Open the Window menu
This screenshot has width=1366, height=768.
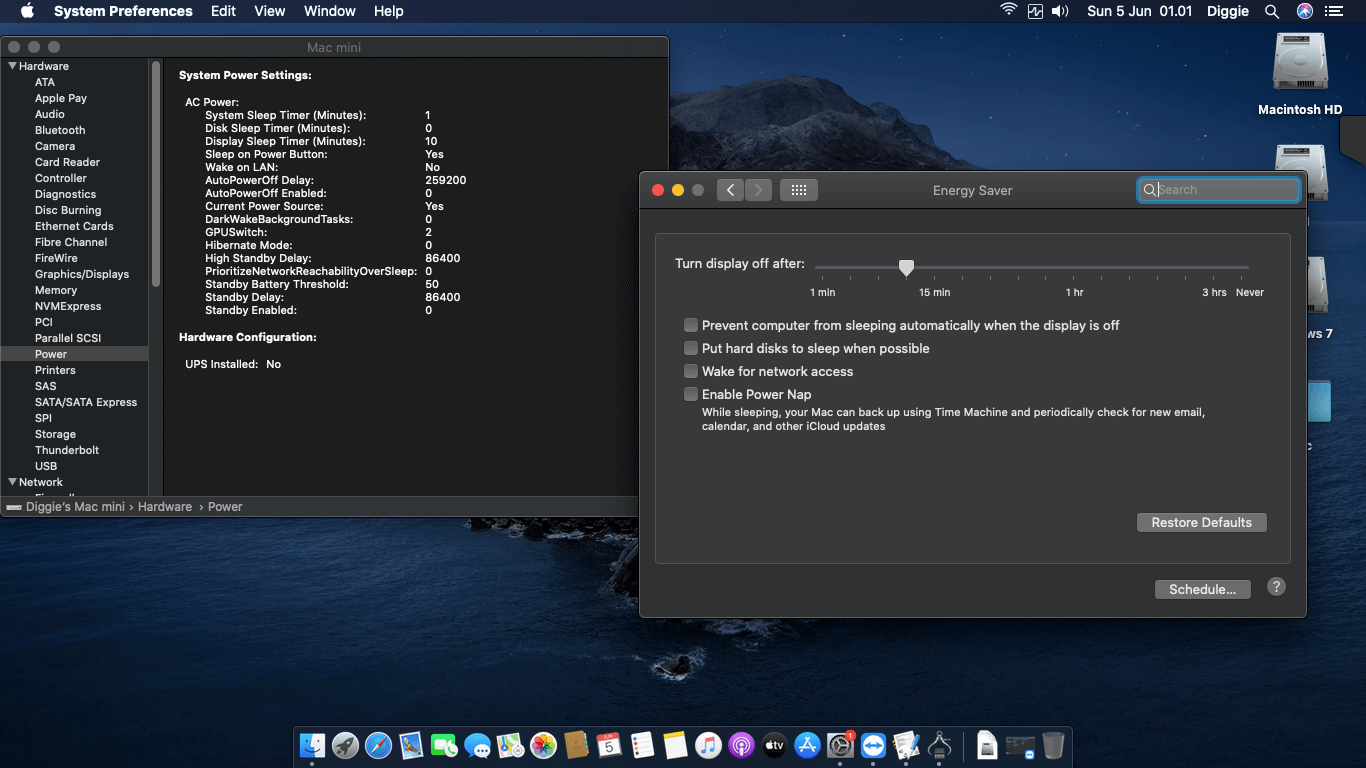(329, 11)
